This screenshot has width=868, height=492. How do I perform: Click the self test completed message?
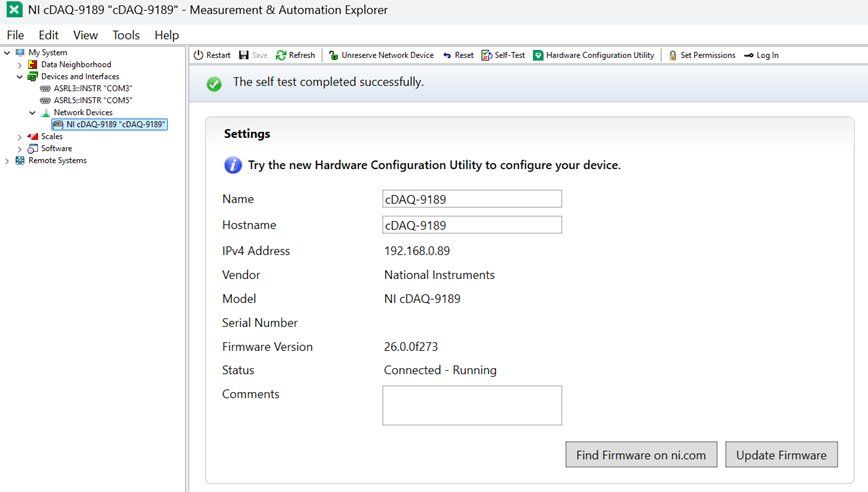pyautogui.click(x=328, y=82)
